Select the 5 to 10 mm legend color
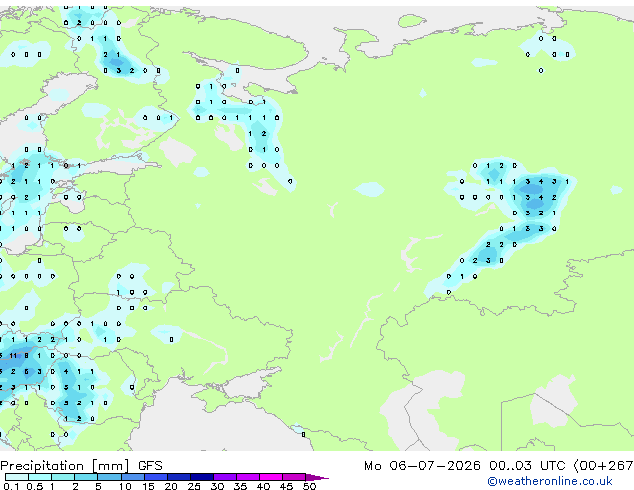Image resolution: width=634 pixels, height=490 pixels. 110,477
